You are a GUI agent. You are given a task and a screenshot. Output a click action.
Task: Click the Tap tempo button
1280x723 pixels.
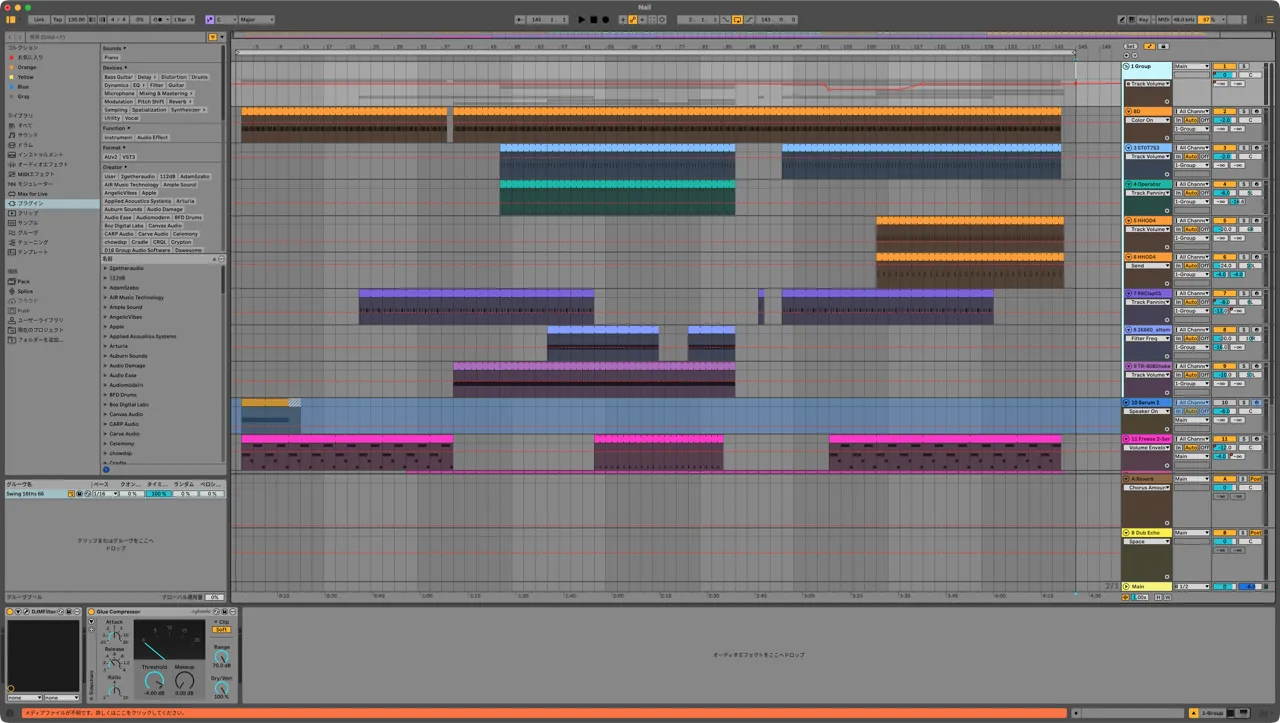(x=57, y=19)
